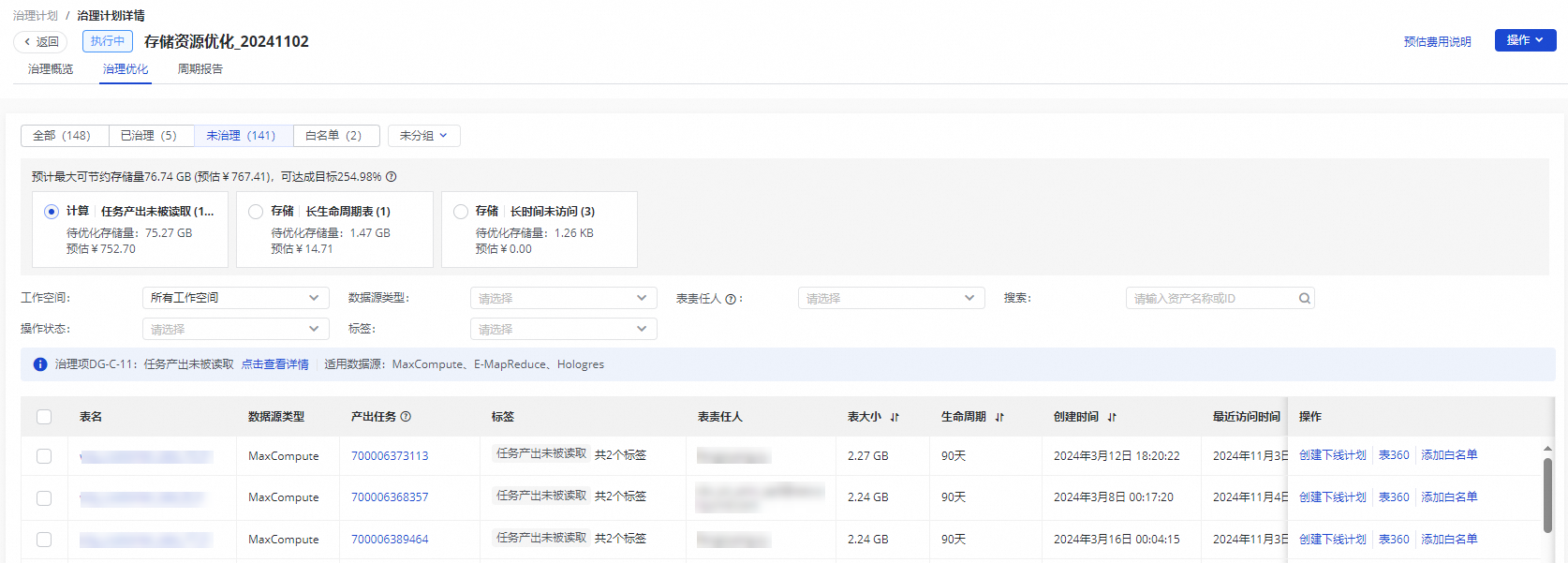Sort table by 表大小 column icon
Screen dimensions: 1568x563
coord(895,417)
